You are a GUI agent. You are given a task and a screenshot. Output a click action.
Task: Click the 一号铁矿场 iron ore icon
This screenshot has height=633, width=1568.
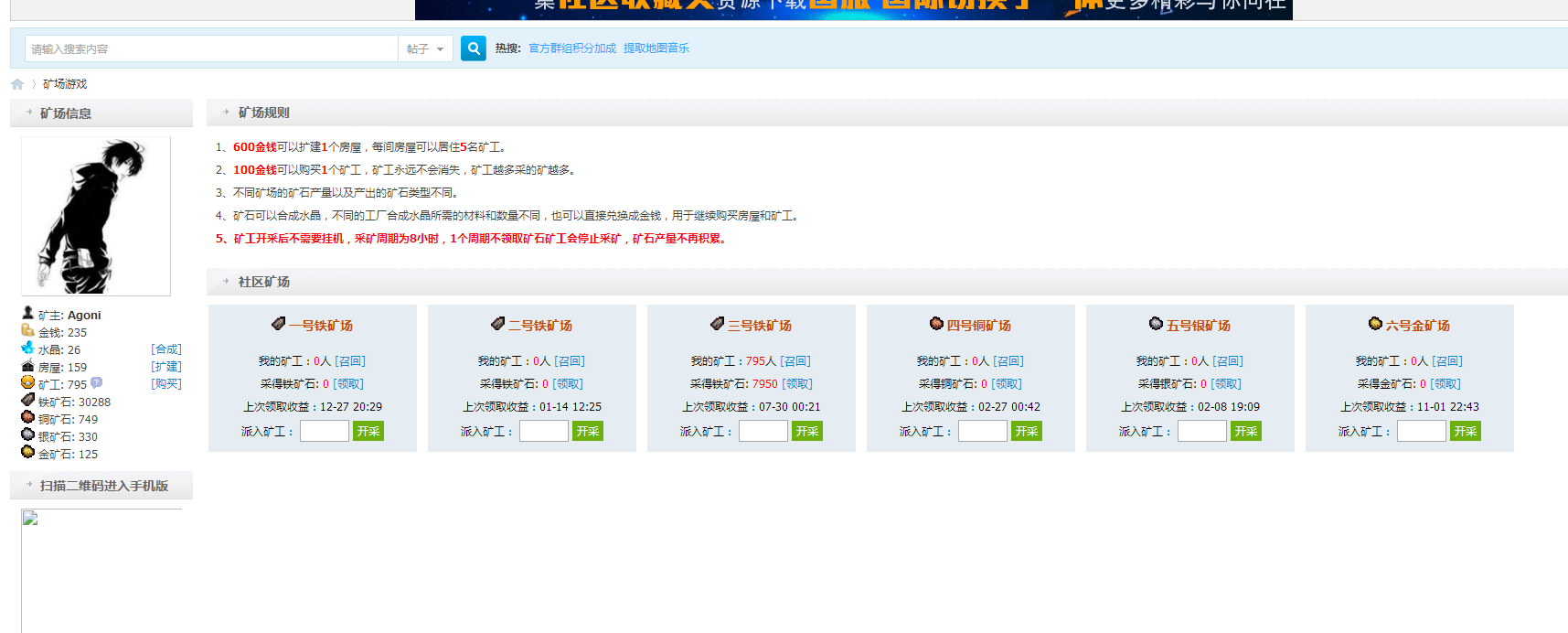(x=279, y=324)
